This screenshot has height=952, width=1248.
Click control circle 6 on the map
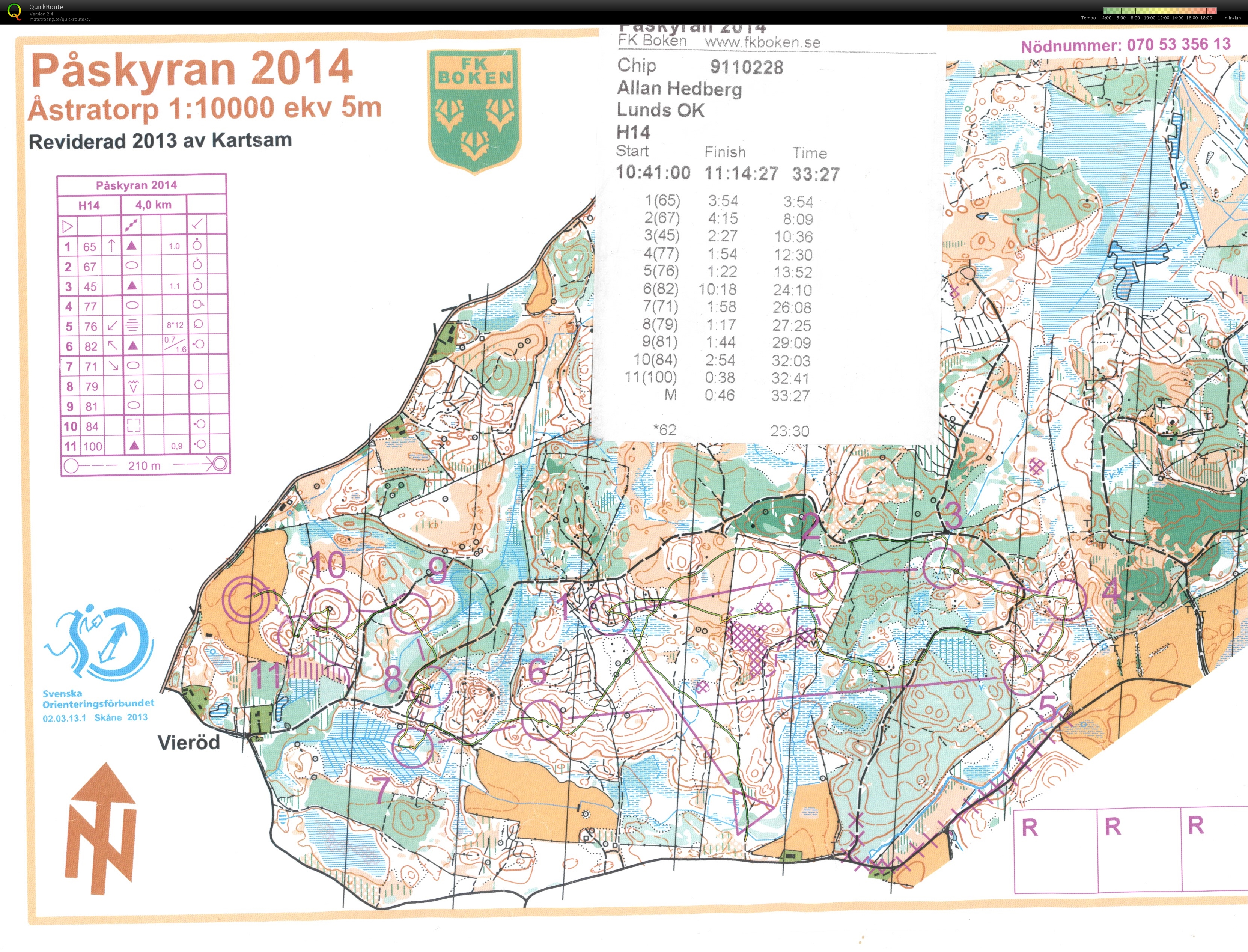tap(542, 720)
